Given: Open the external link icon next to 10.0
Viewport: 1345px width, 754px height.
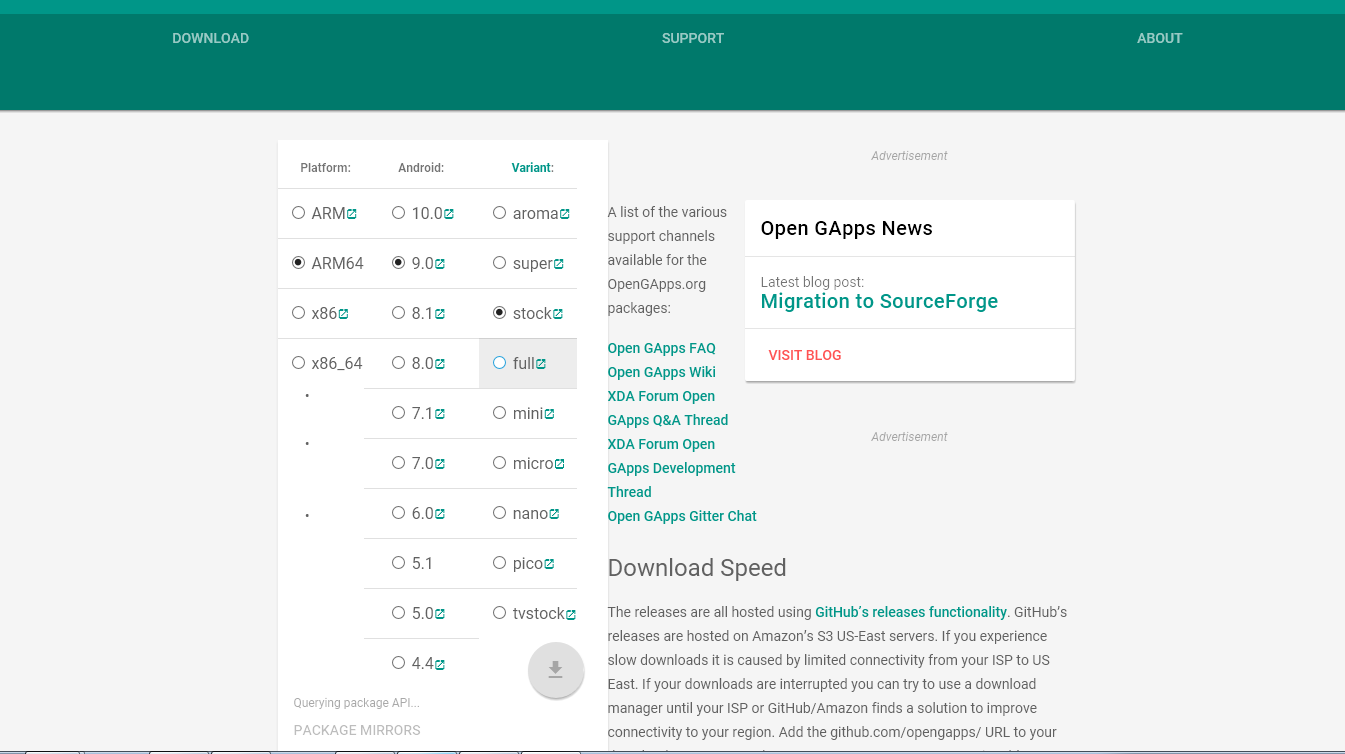Looking at the screenshot, I should (449, 214).
